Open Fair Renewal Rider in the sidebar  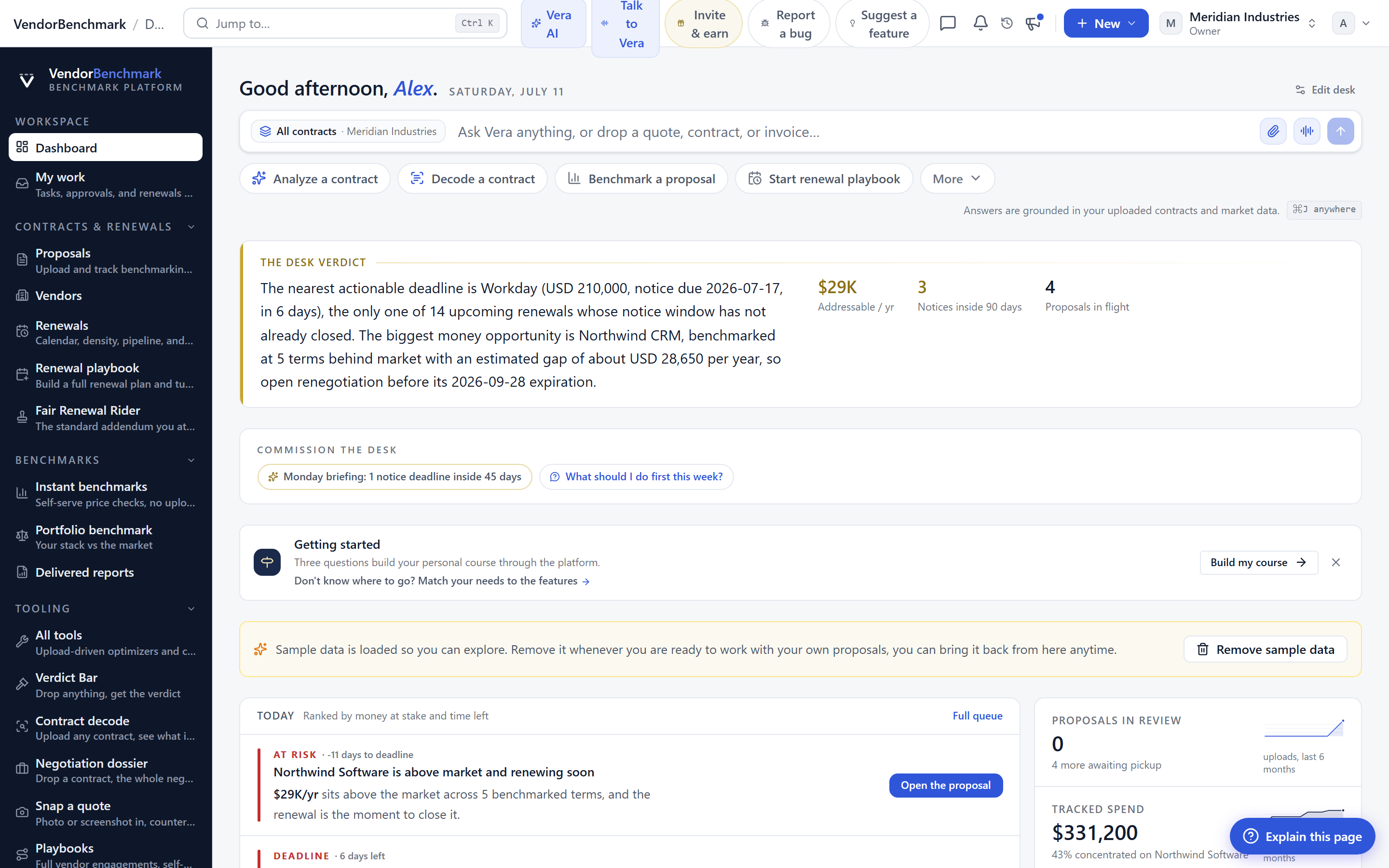106,418
